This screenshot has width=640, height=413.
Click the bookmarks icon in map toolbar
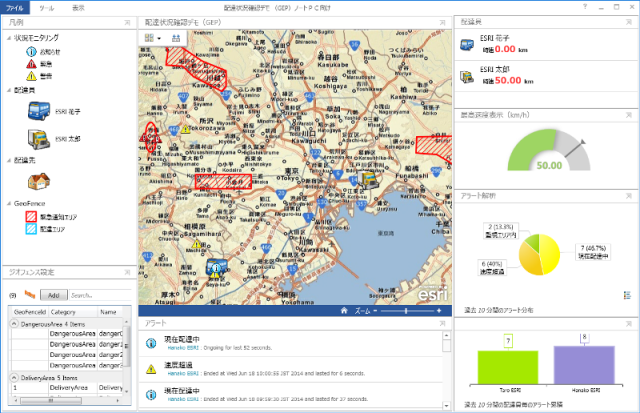pyautogui.click(x=176, y=38)
